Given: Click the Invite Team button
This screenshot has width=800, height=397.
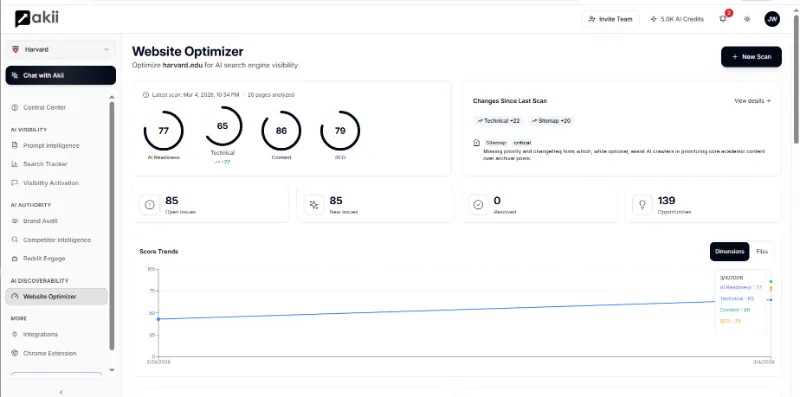Looking at the screenshot, I should [610, 19].
